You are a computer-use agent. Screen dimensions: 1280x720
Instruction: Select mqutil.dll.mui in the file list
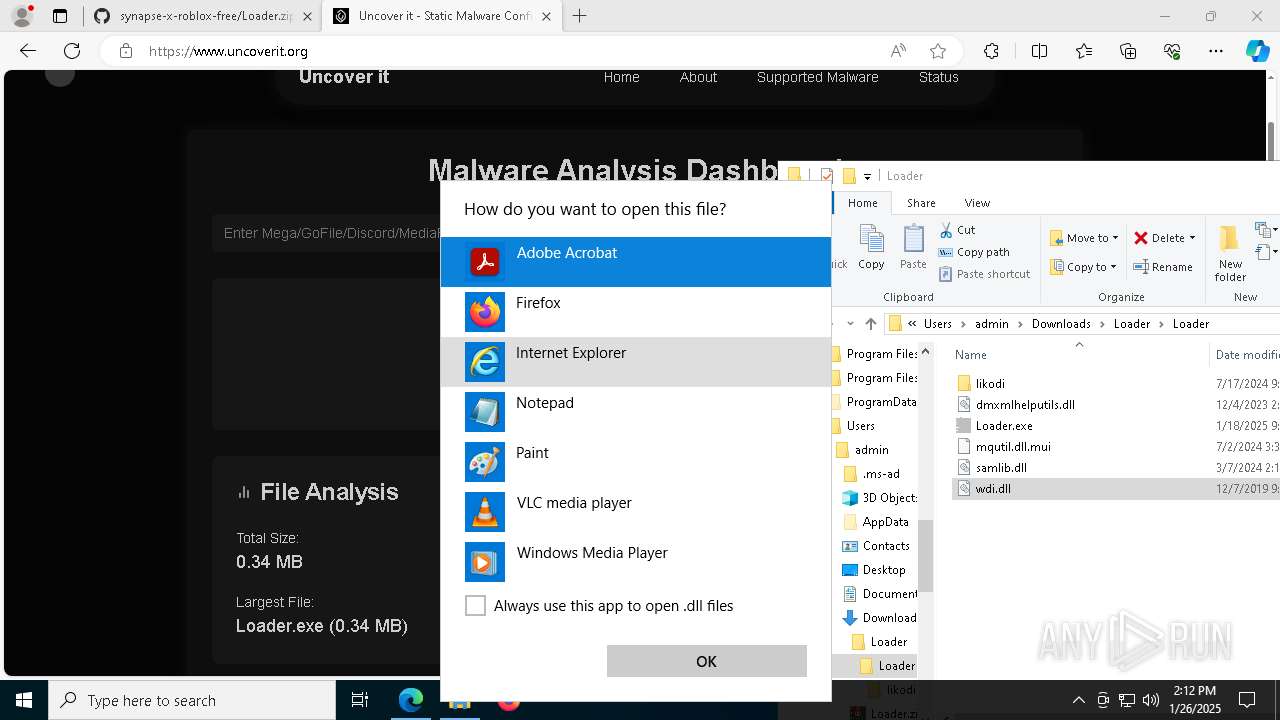click(1013, 447)
